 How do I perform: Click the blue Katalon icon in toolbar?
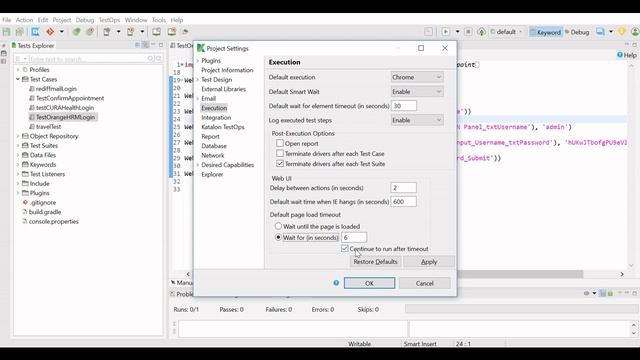(x=36, y=32)
